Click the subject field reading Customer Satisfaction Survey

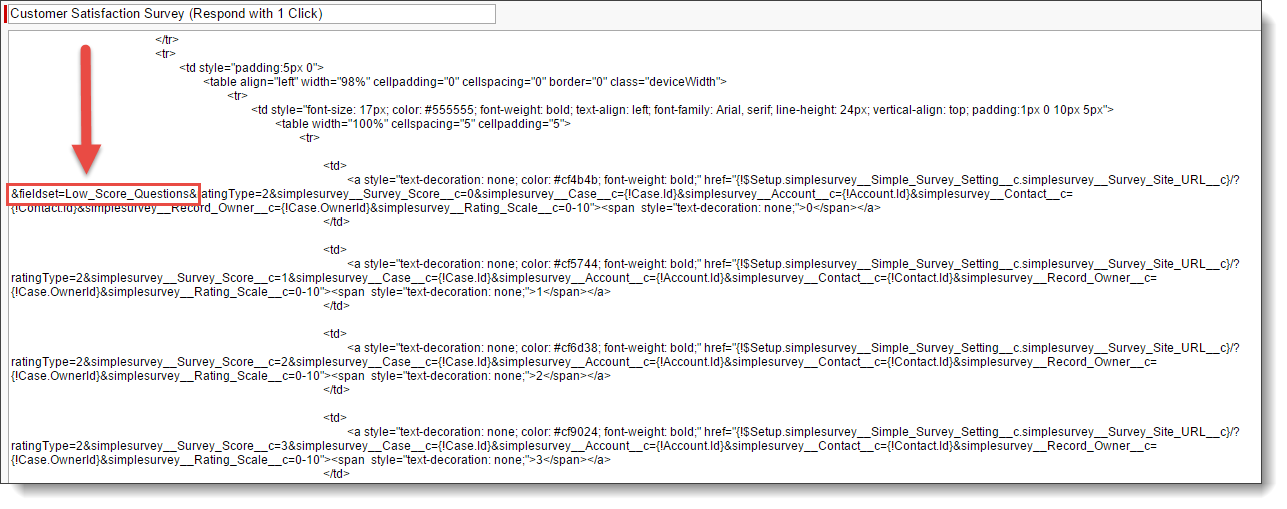click(x=250, y=14)
